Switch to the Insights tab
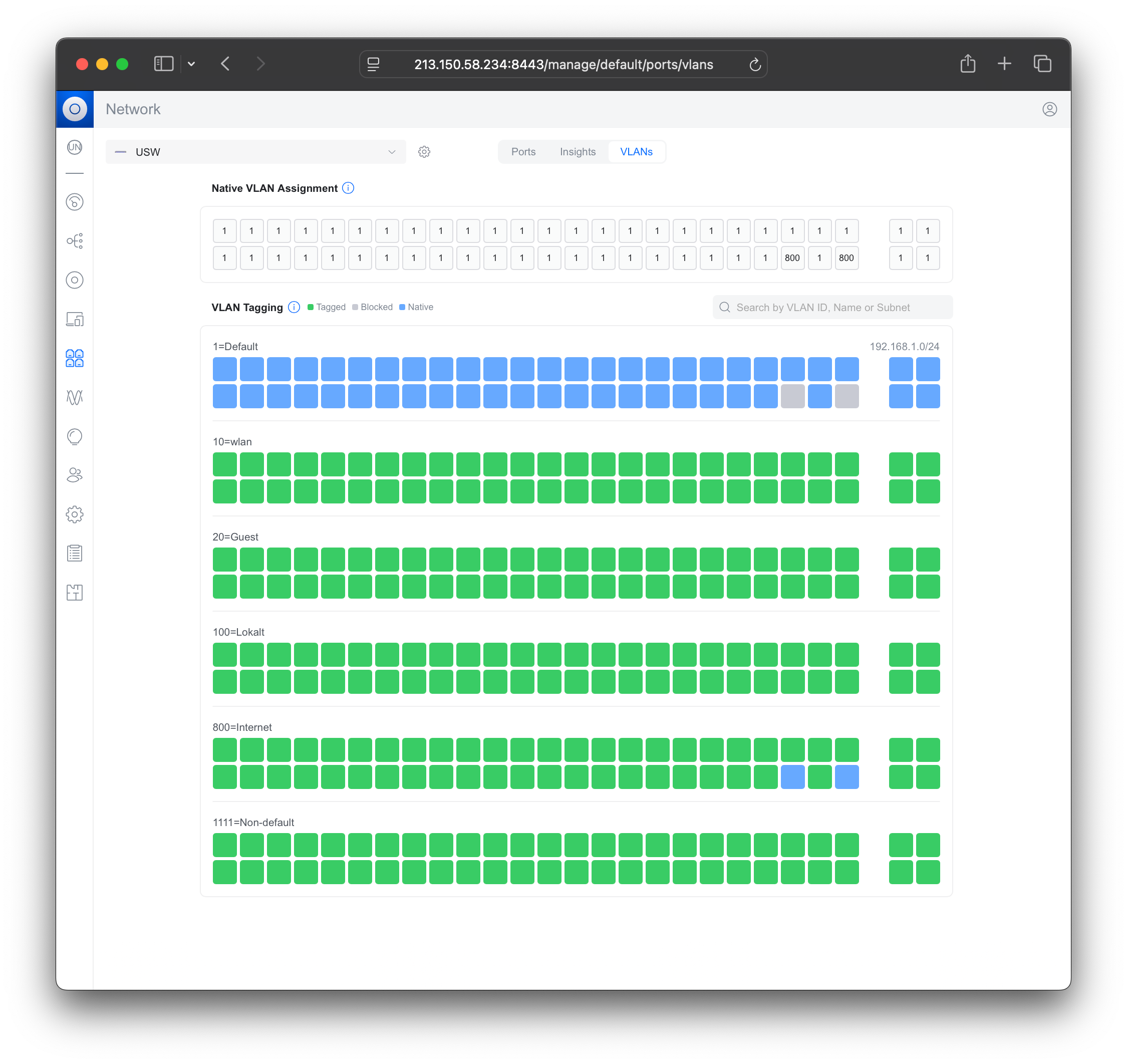 tap(578, 152)
